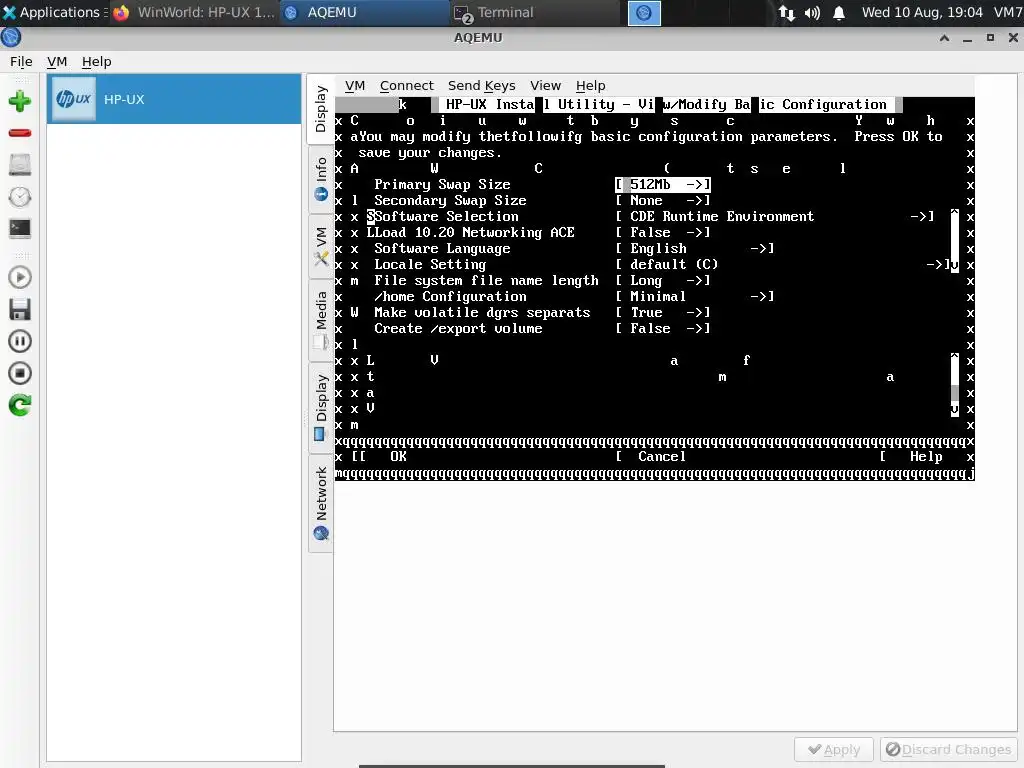Open the Connect menu
The height and width of the screenshot is (768, 1024).
pos(406,86)
